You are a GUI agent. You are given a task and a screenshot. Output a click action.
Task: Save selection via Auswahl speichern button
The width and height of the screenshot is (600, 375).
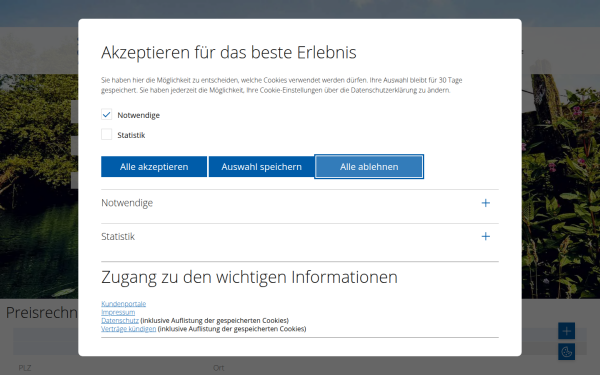[x=261, y=166]
